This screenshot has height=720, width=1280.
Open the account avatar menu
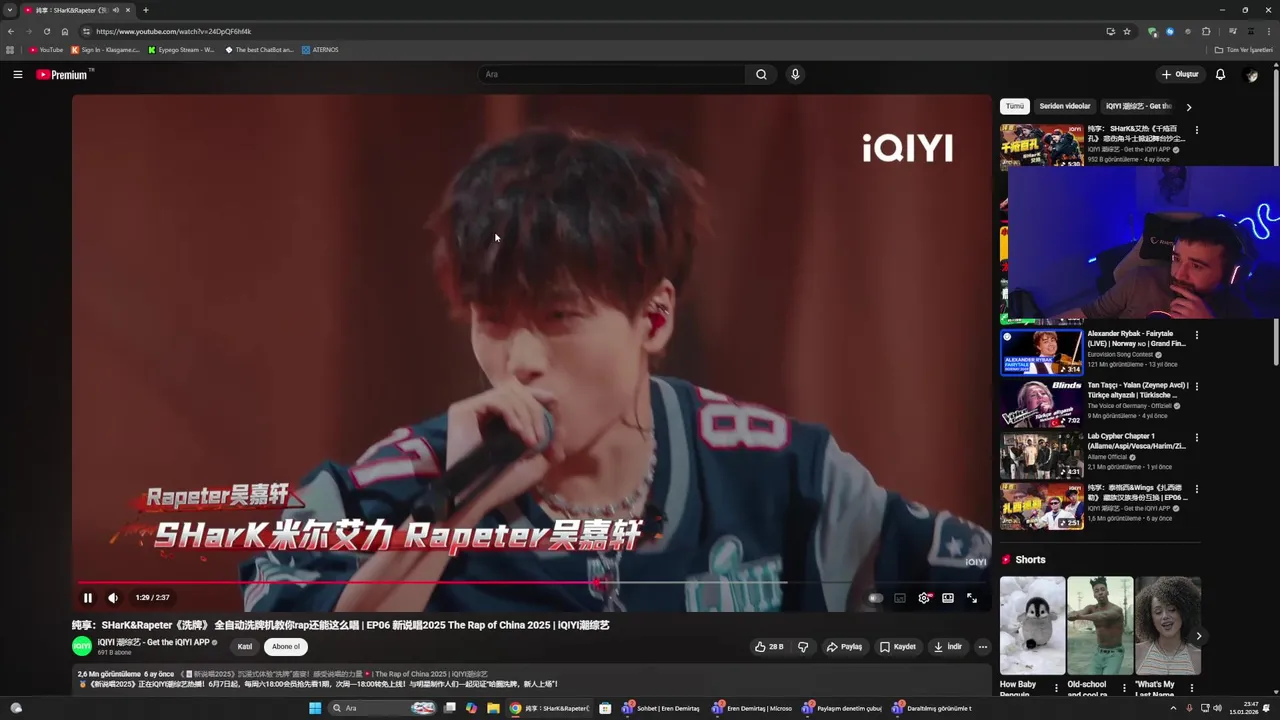pos(1251,75)
